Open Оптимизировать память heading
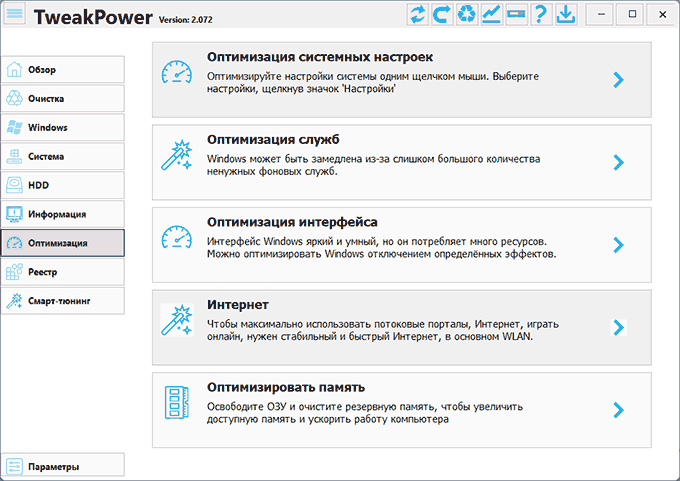This screenshot has width=680, height=481. [286, 387]
